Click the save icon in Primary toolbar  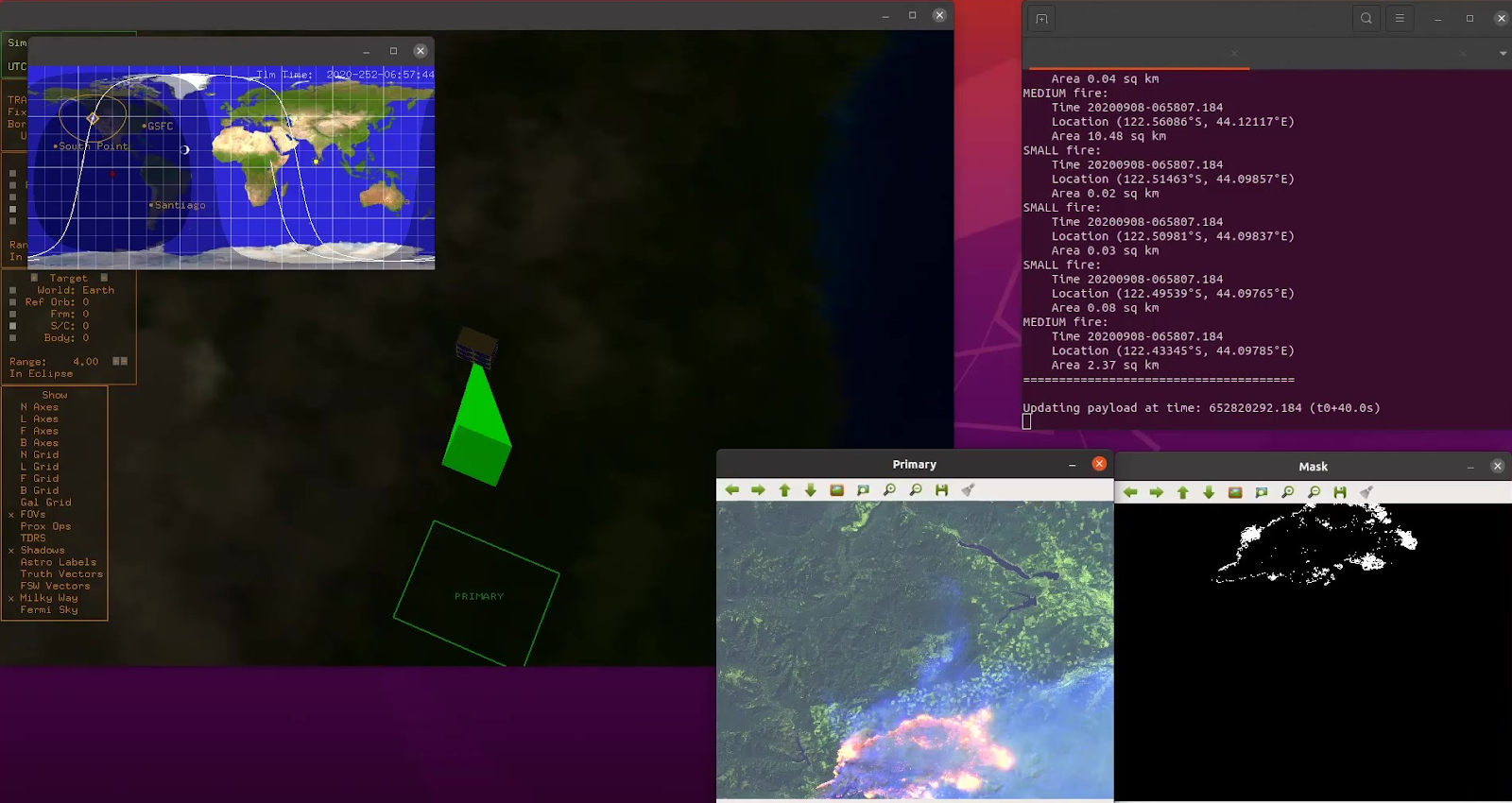click(941, 490)
